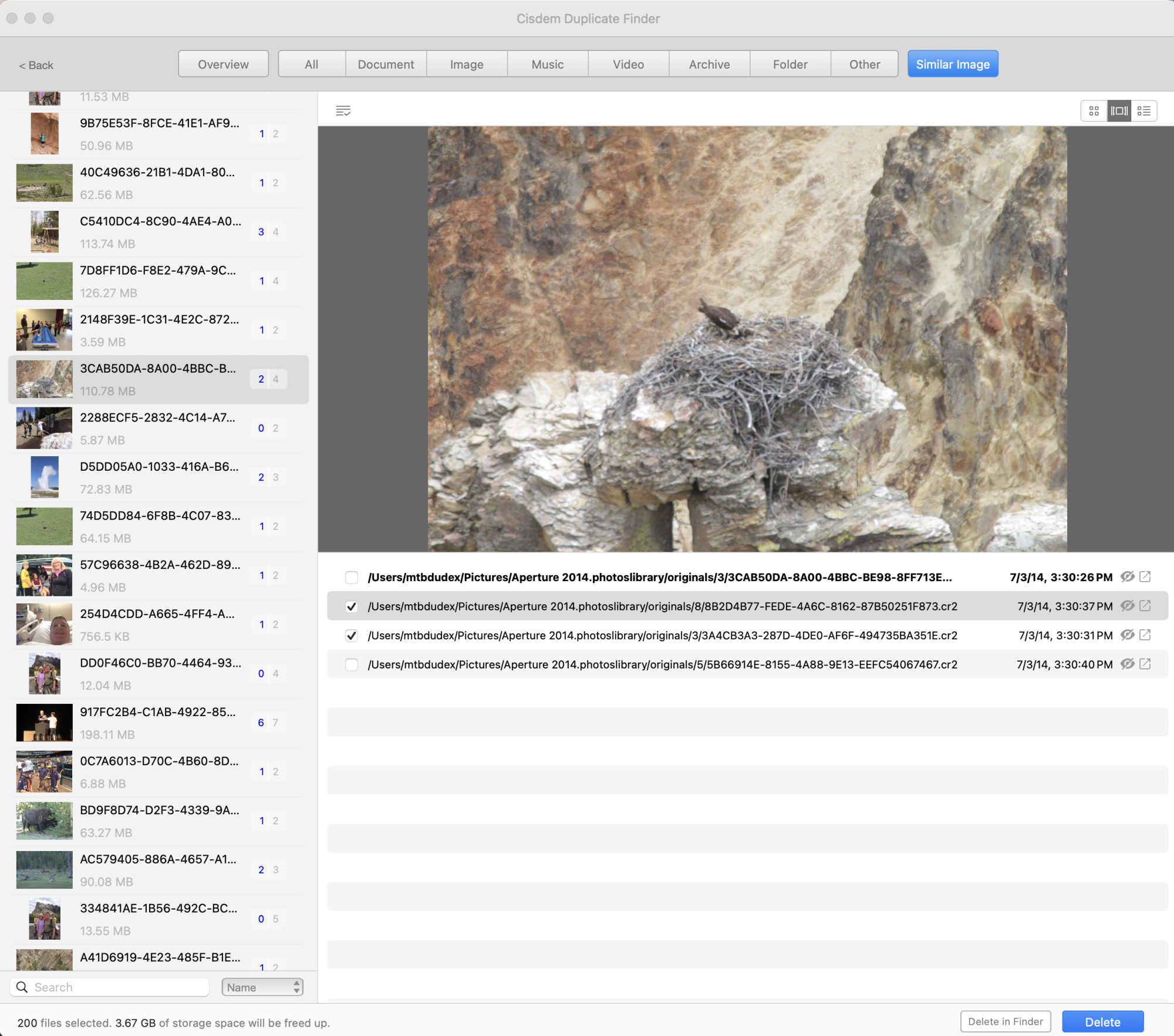Click the Delete in Finder button
The width and height of the screenshot is (1174, 1036).
[x=1005, y=1021]
